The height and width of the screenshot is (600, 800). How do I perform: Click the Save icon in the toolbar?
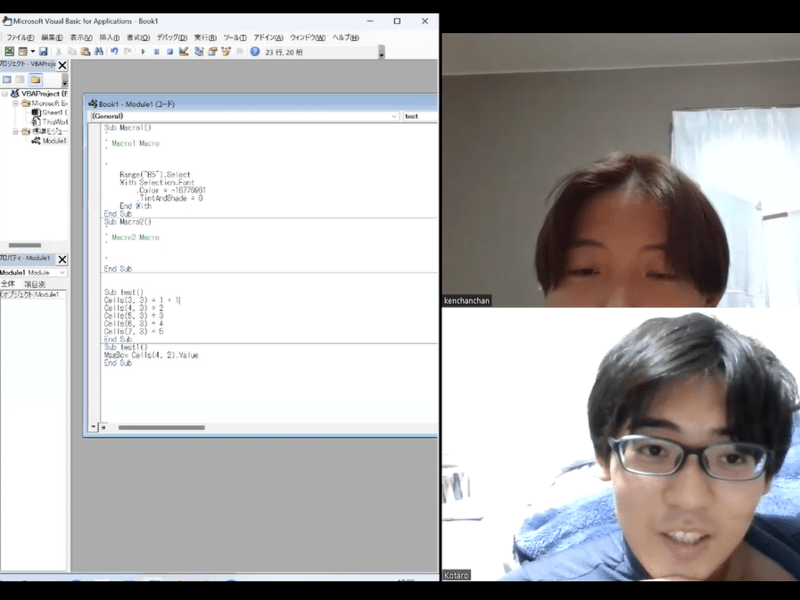click(x=43, y=51)
